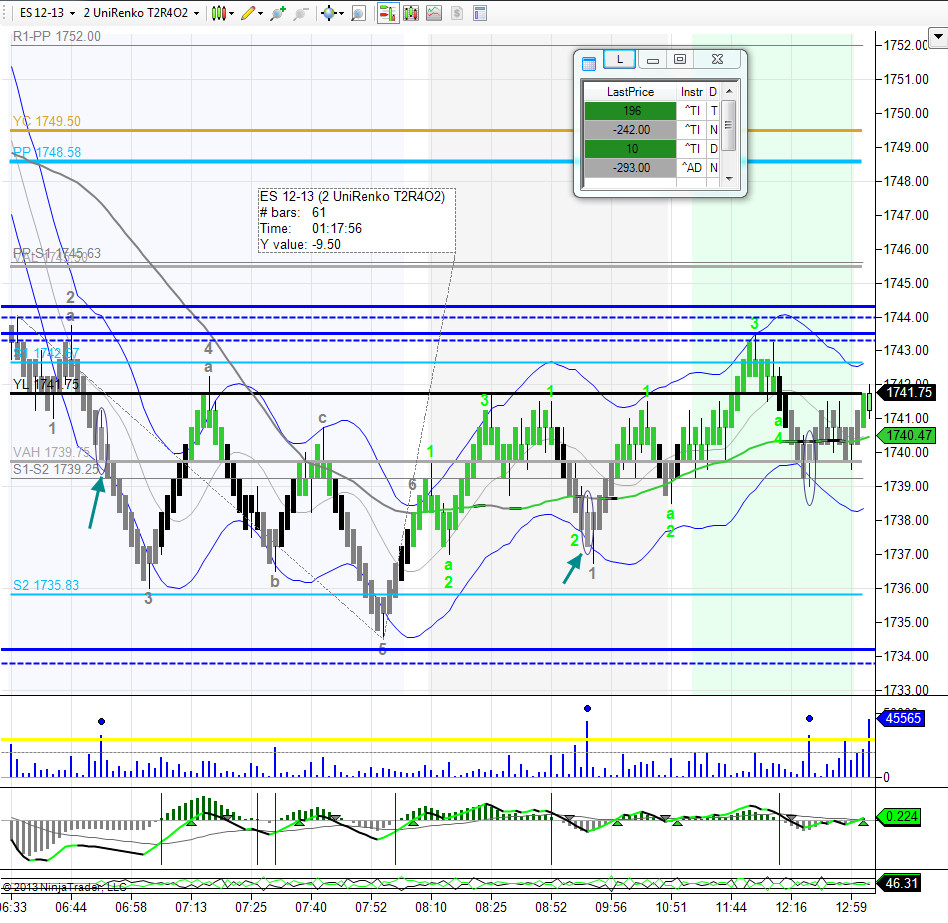Expand the drawing tools dropdown arrow
The width and height of the screenshot is (948, 923).
point(261,13)
